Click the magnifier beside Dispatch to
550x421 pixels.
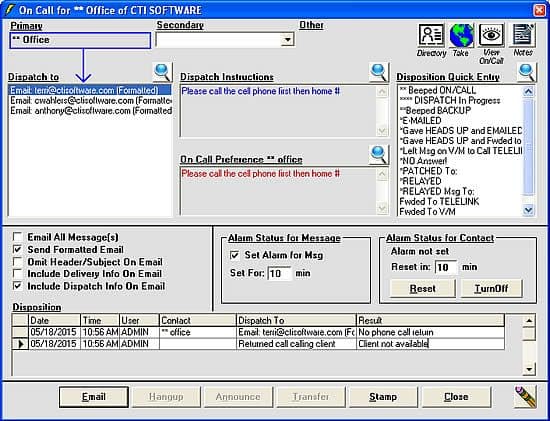(162, 73)
